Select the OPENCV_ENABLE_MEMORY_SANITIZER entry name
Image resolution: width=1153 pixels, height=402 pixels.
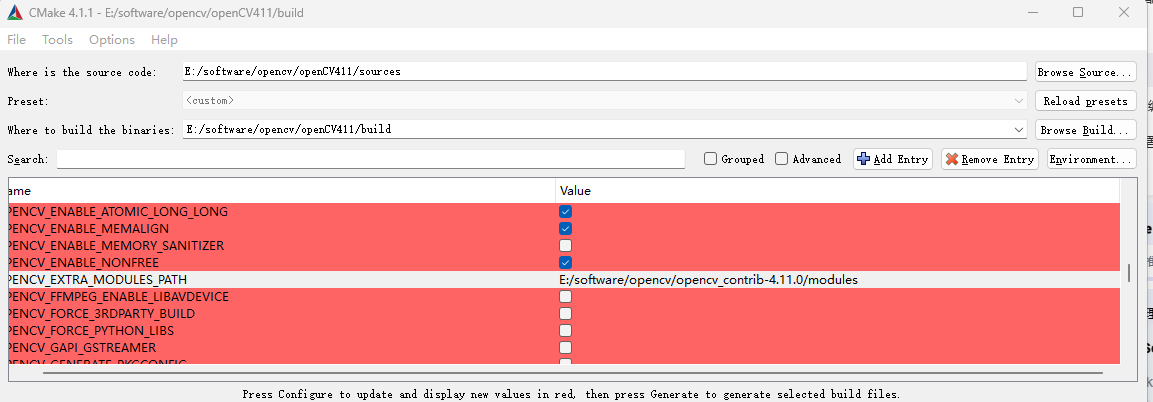(116, 245)
